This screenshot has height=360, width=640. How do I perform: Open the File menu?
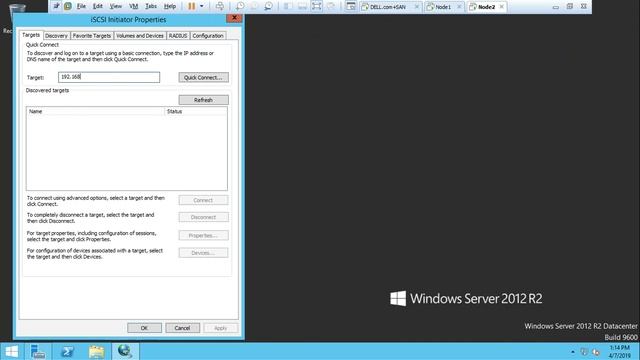[81, 7]
